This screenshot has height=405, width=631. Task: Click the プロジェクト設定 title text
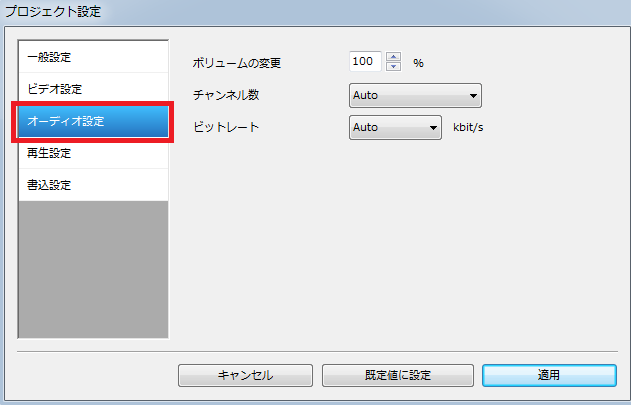pyautogui.click(x=53, y=11)
